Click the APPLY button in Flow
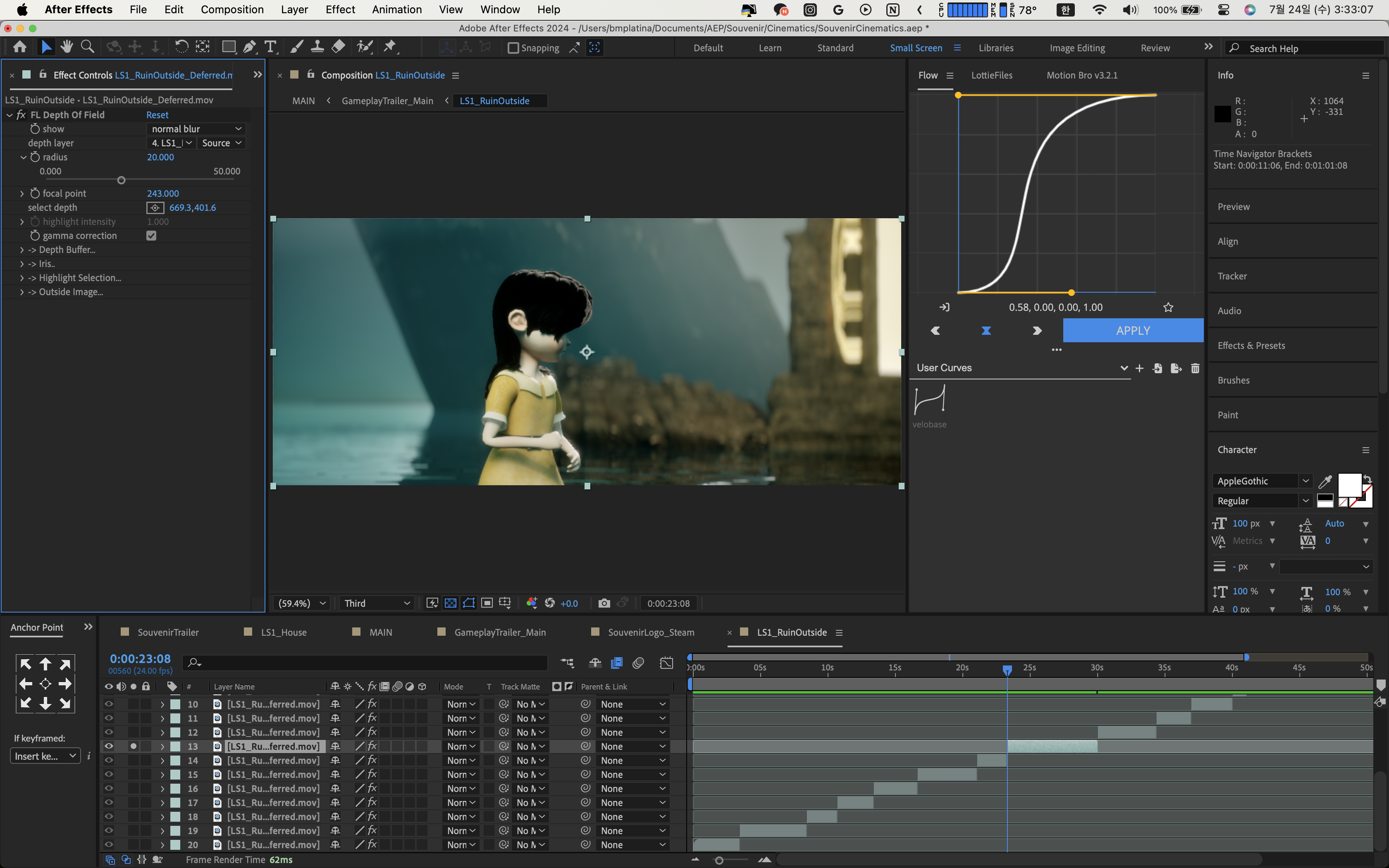 (x=1132, y=331)
